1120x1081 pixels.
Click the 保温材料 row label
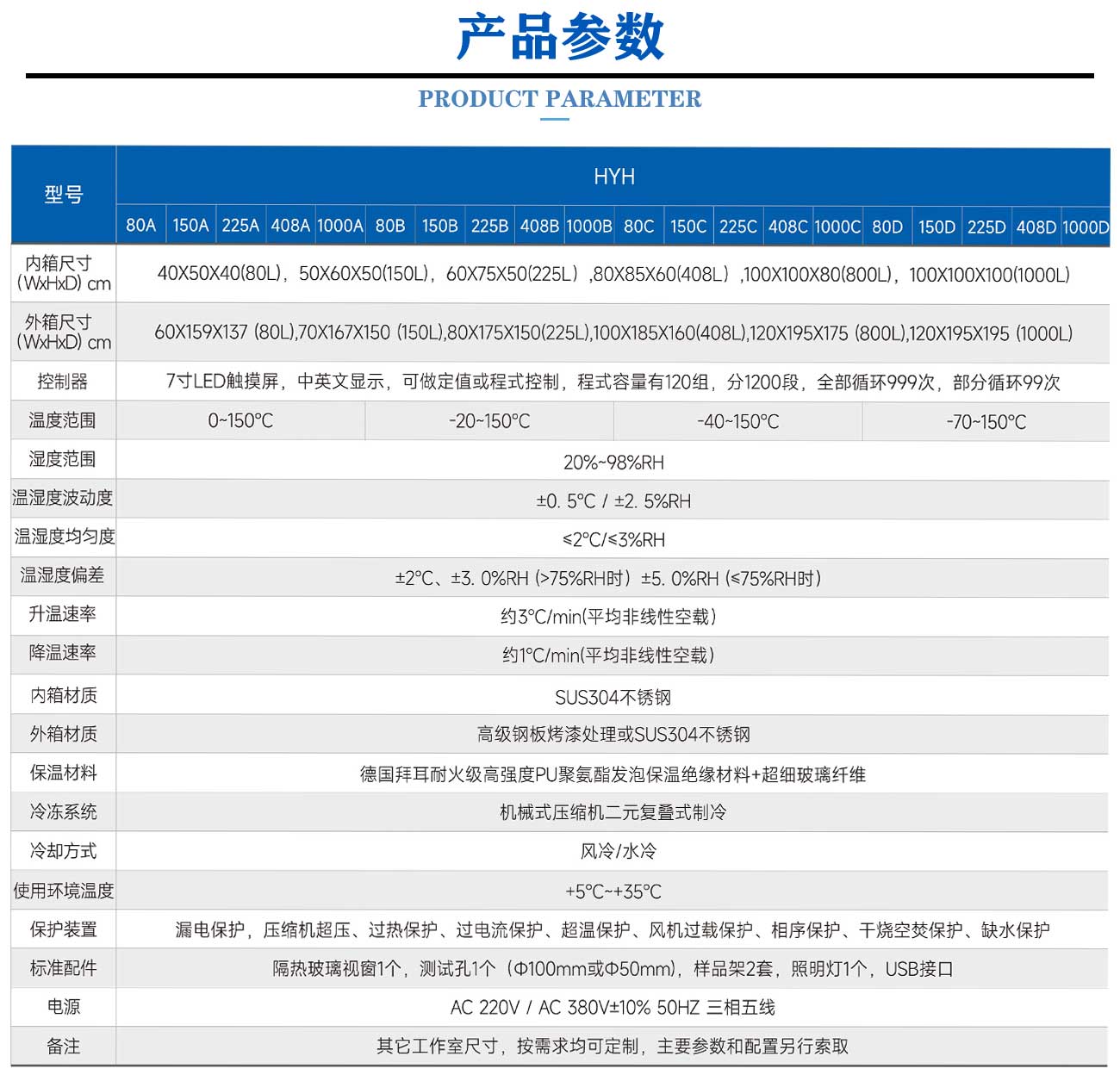[64, 773]
